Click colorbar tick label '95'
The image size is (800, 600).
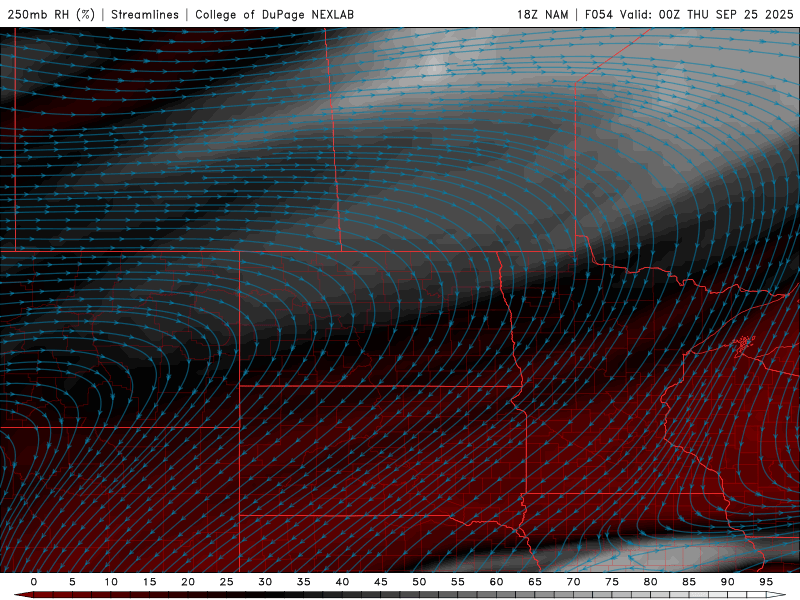(x=766, y=582)
